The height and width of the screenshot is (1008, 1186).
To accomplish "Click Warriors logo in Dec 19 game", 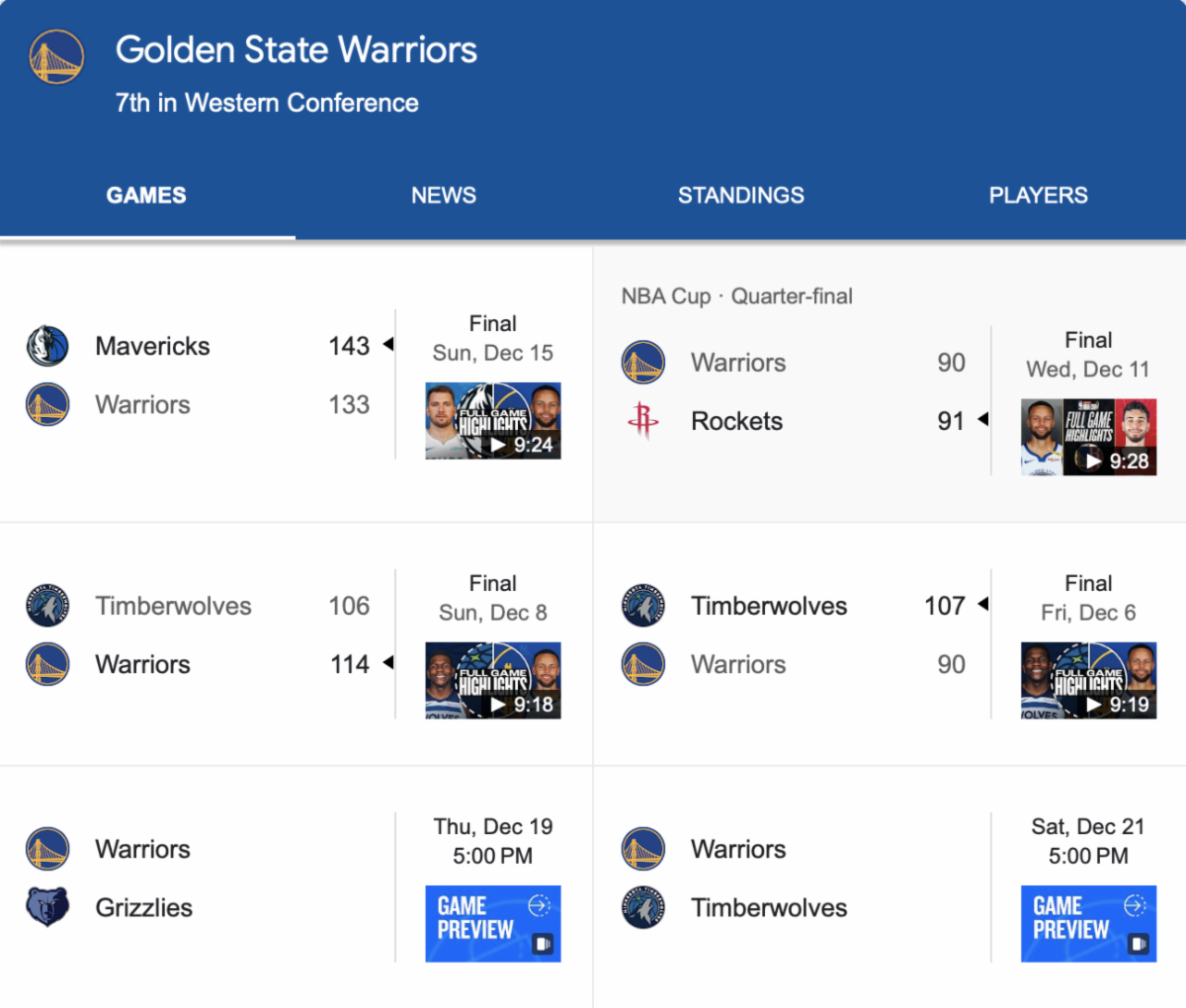I will pos(47,849).
